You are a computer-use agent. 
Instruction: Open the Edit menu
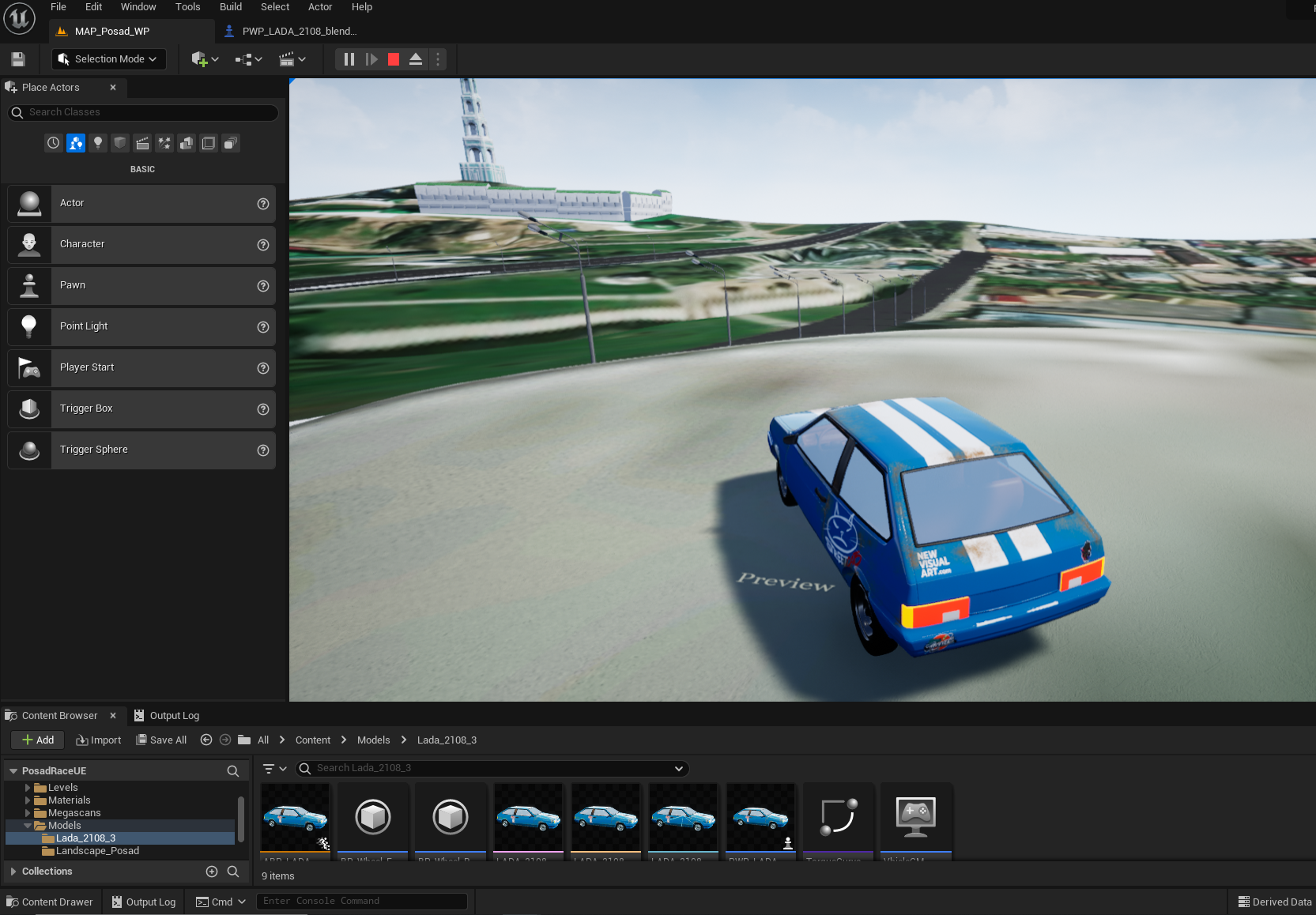point(94,7)
